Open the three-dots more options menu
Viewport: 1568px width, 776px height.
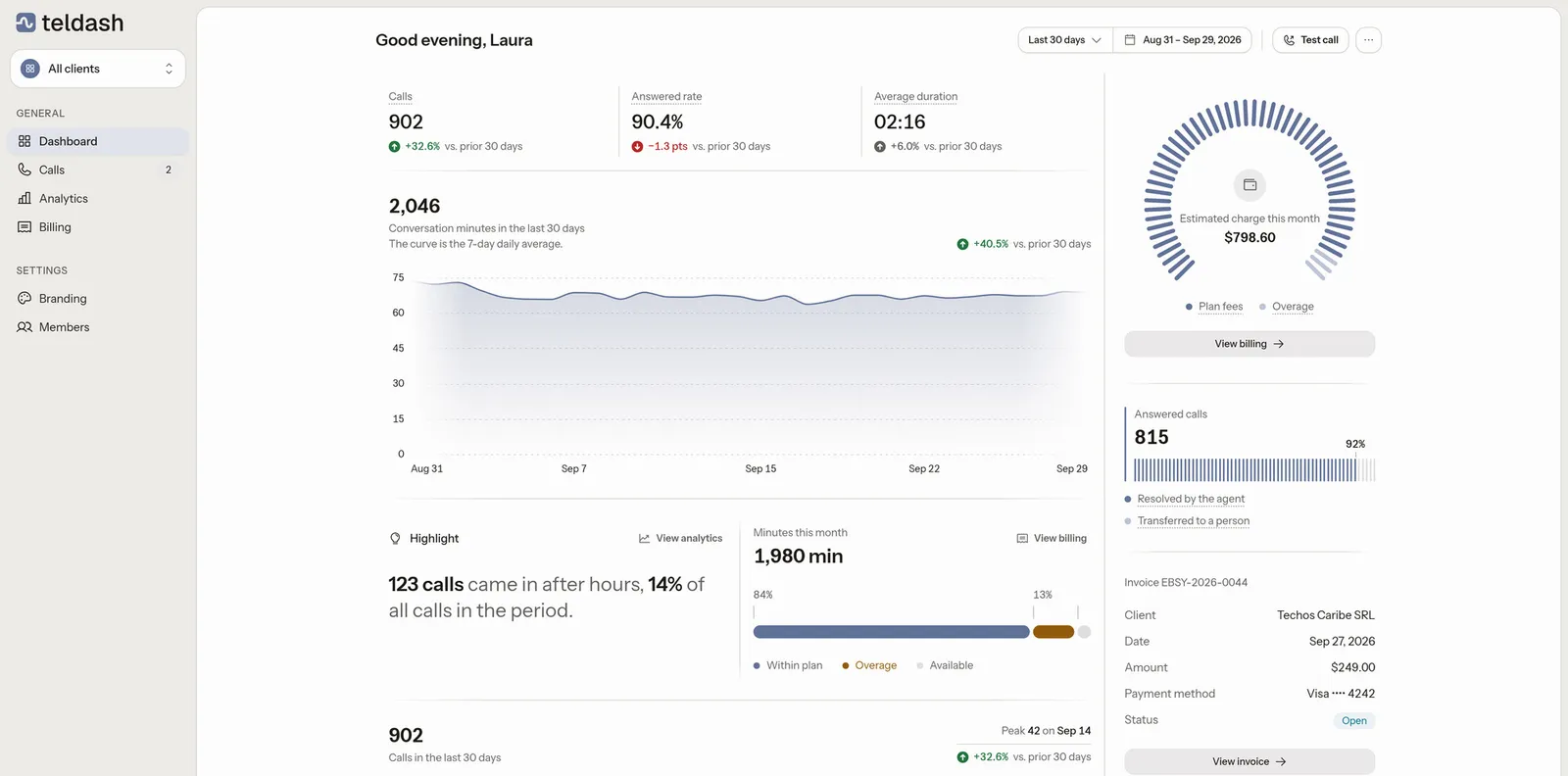[1368, 40]
